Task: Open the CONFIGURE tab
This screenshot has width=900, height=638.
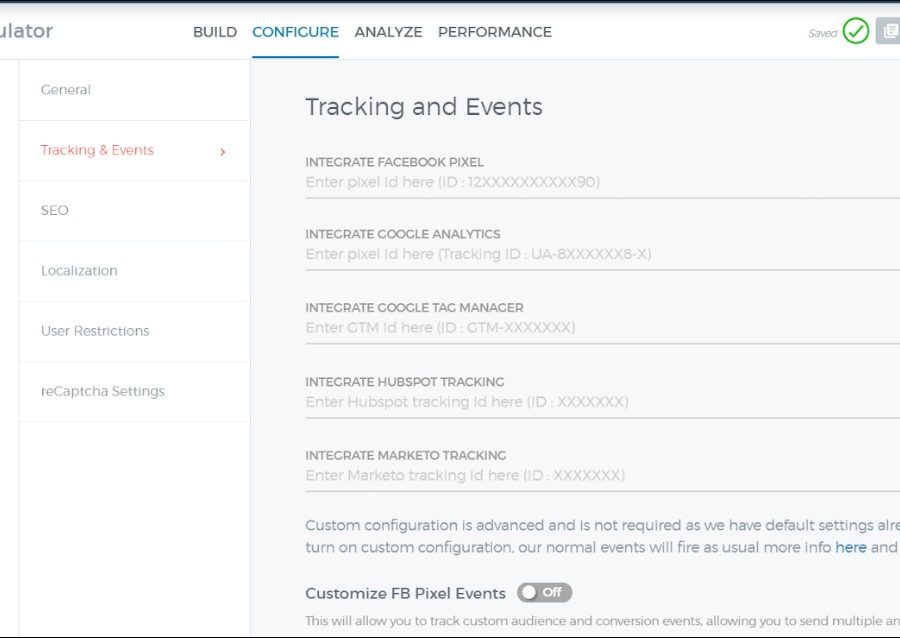Action: 295,32
